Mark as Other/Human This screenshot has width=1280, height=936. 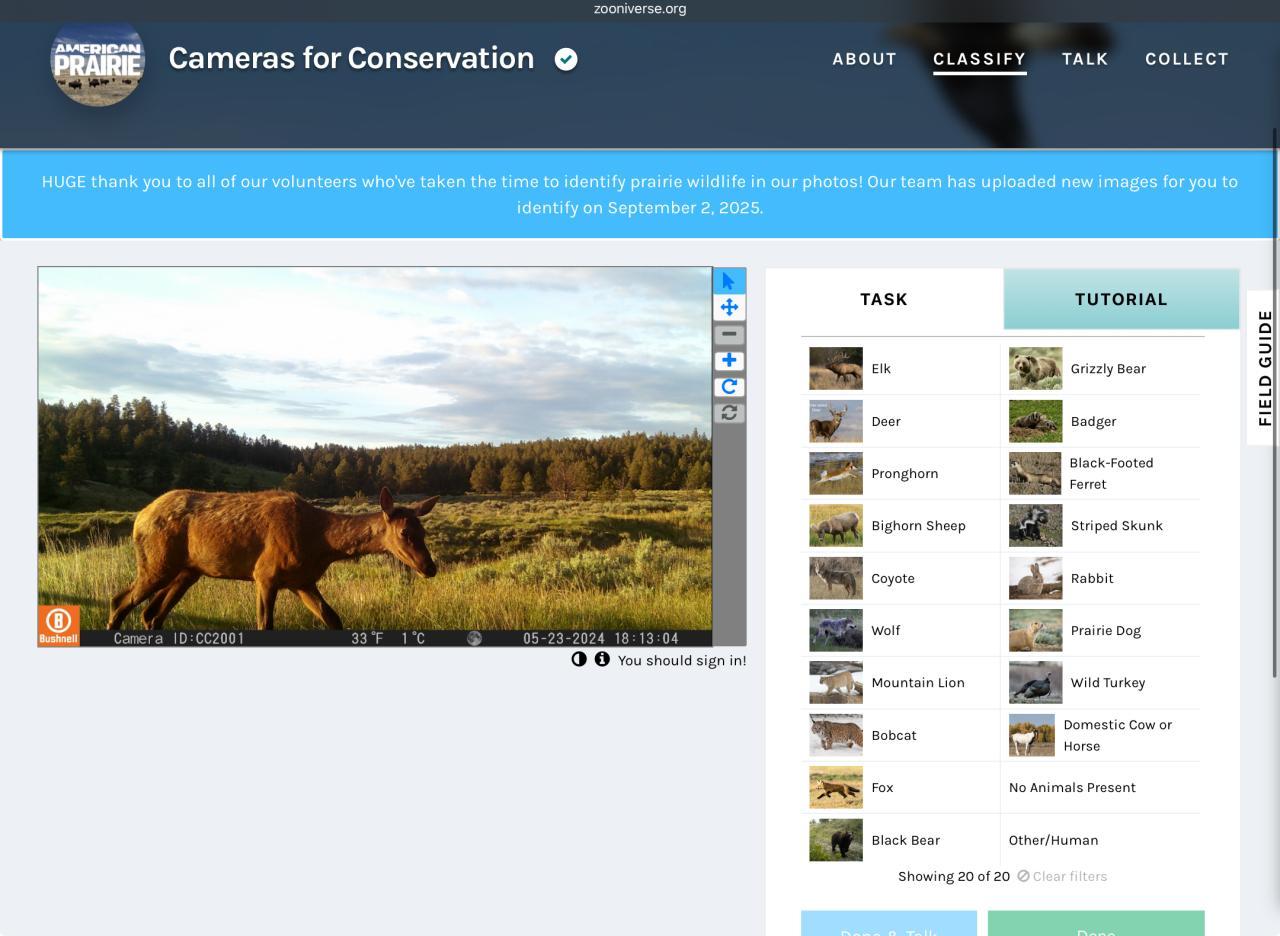coord(1100,840)
